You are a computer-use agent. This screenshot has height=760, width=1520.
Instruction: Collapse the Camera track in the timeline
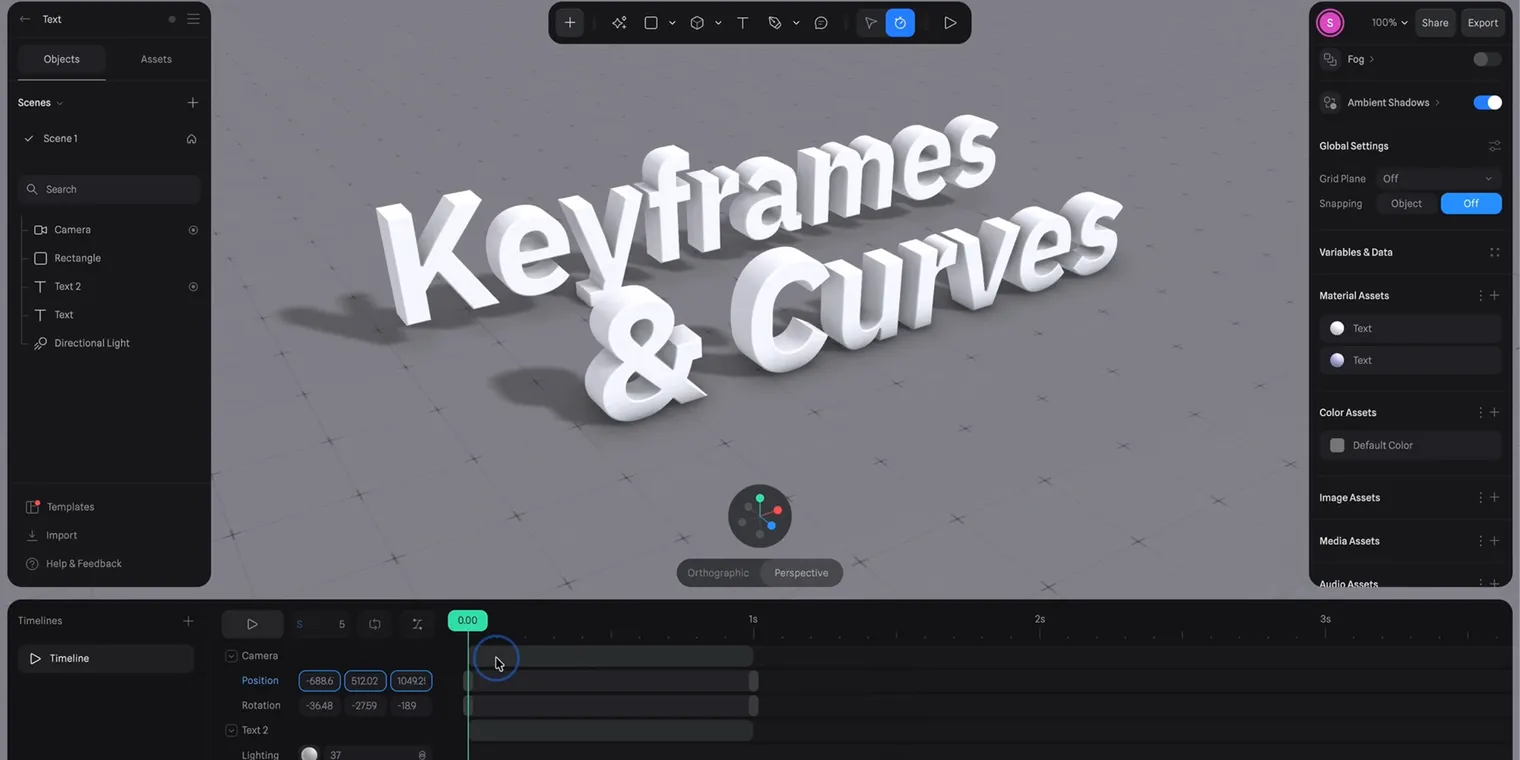[x=231, y=655]
